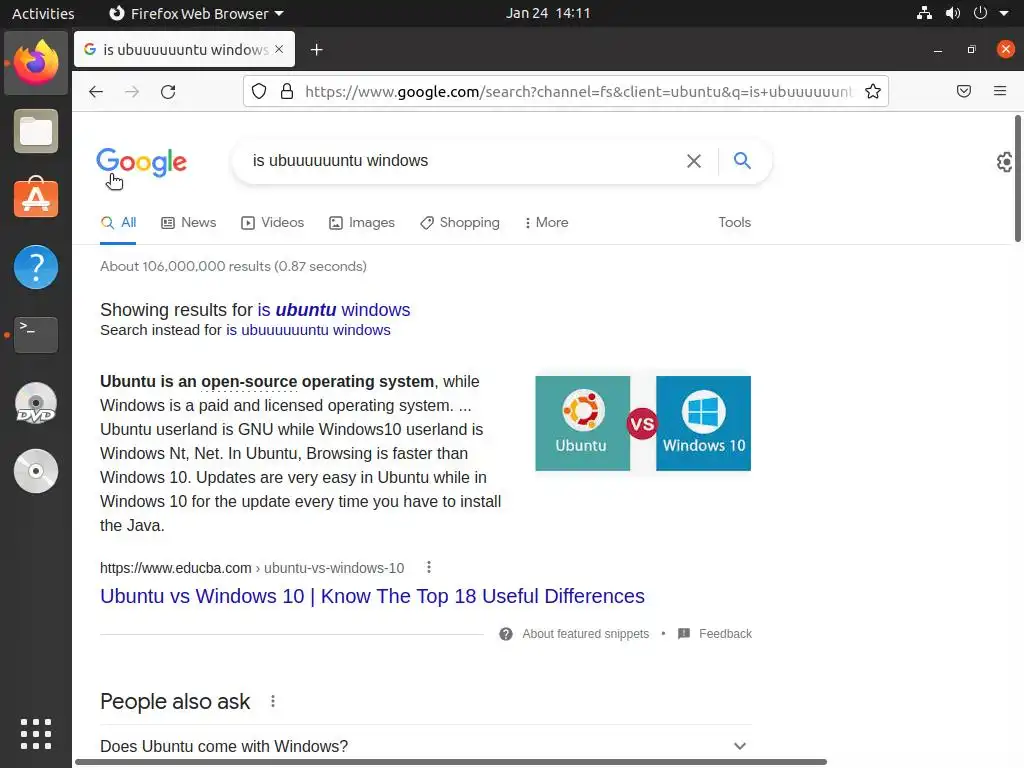This screenshot has width=1024, height=768.
Task: Open volume control in top bar
Action: coord(953,13)
